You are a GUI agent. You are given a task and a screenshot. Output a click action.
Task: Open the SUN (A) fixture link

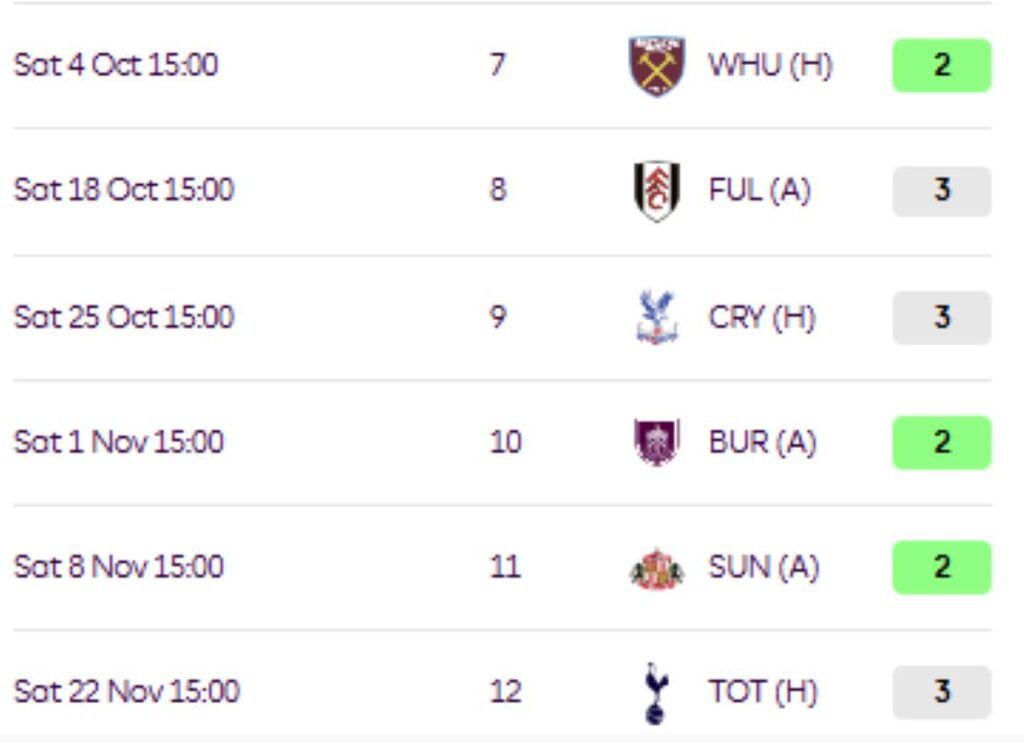(763, 567)
